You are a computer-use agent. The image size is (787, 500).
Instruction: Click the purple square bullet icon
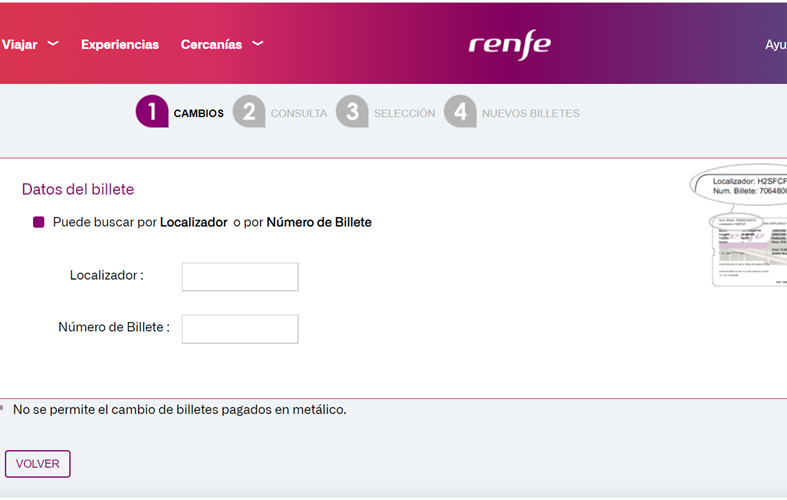coord(39,222)
